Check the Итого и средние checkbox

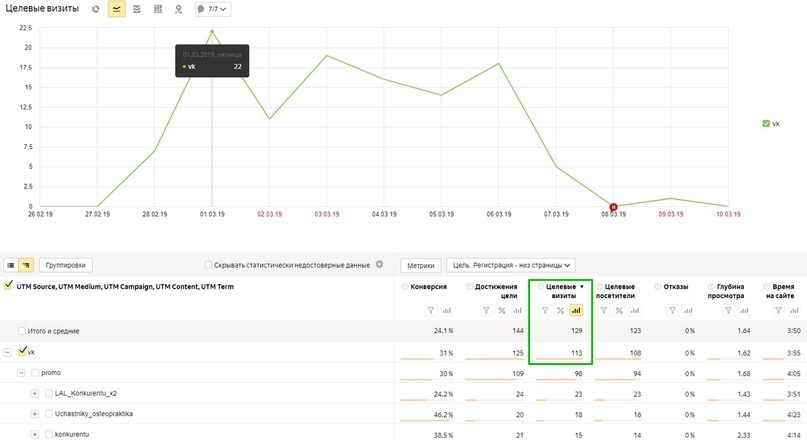pos(22,331)
